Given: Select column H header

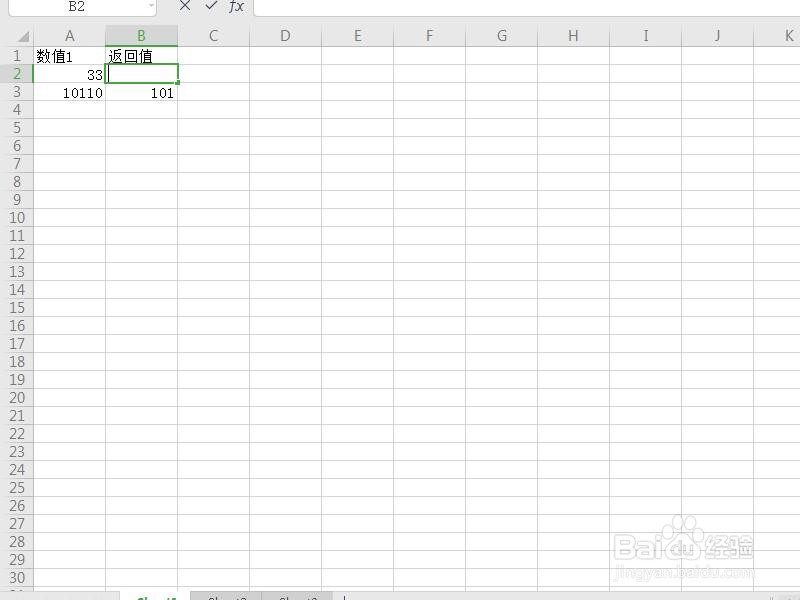Looking at the screenshot, I should [x=573, y=36].
